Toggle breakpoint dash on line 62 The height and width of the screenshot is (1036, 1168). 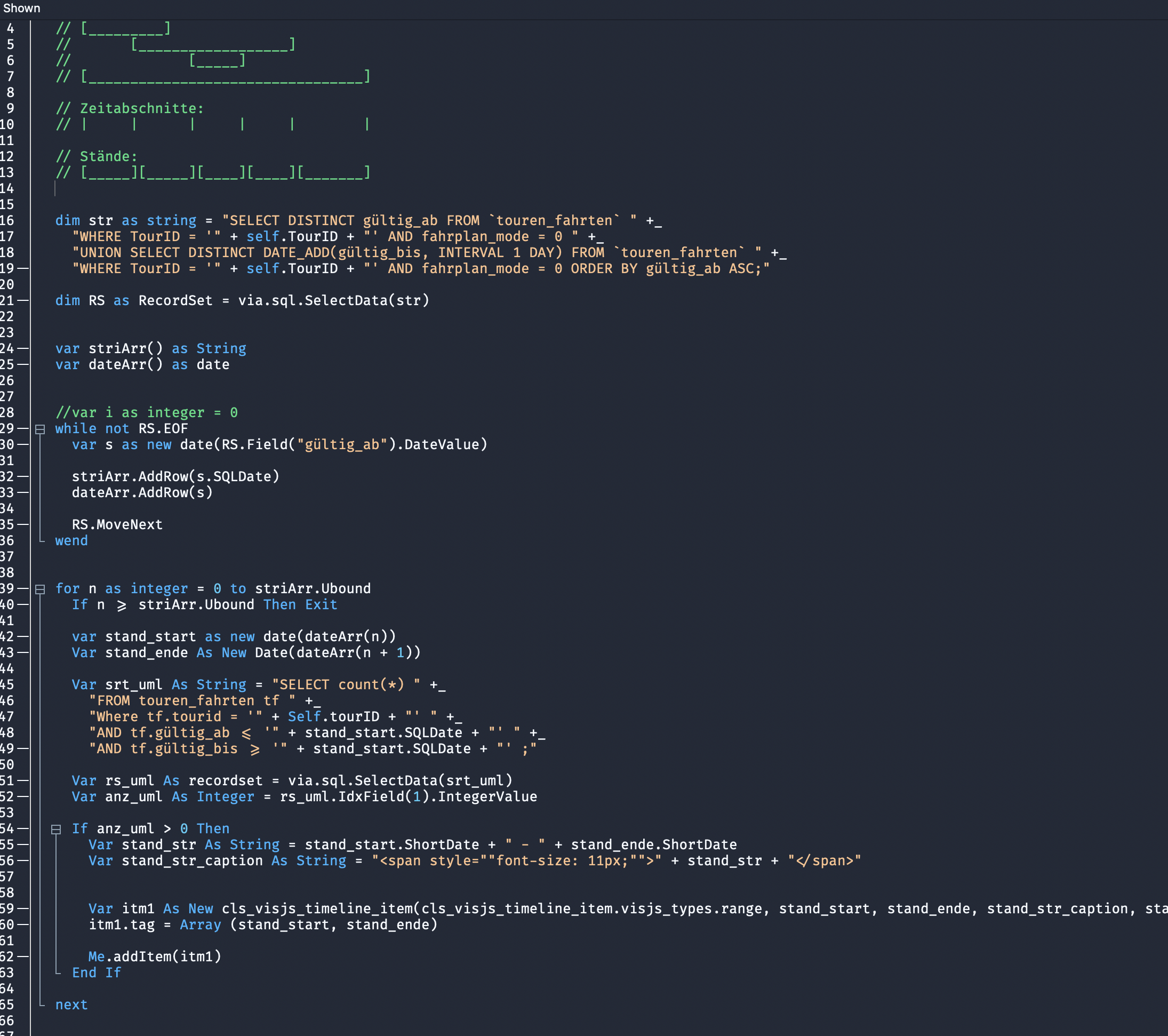coord(23,957)
